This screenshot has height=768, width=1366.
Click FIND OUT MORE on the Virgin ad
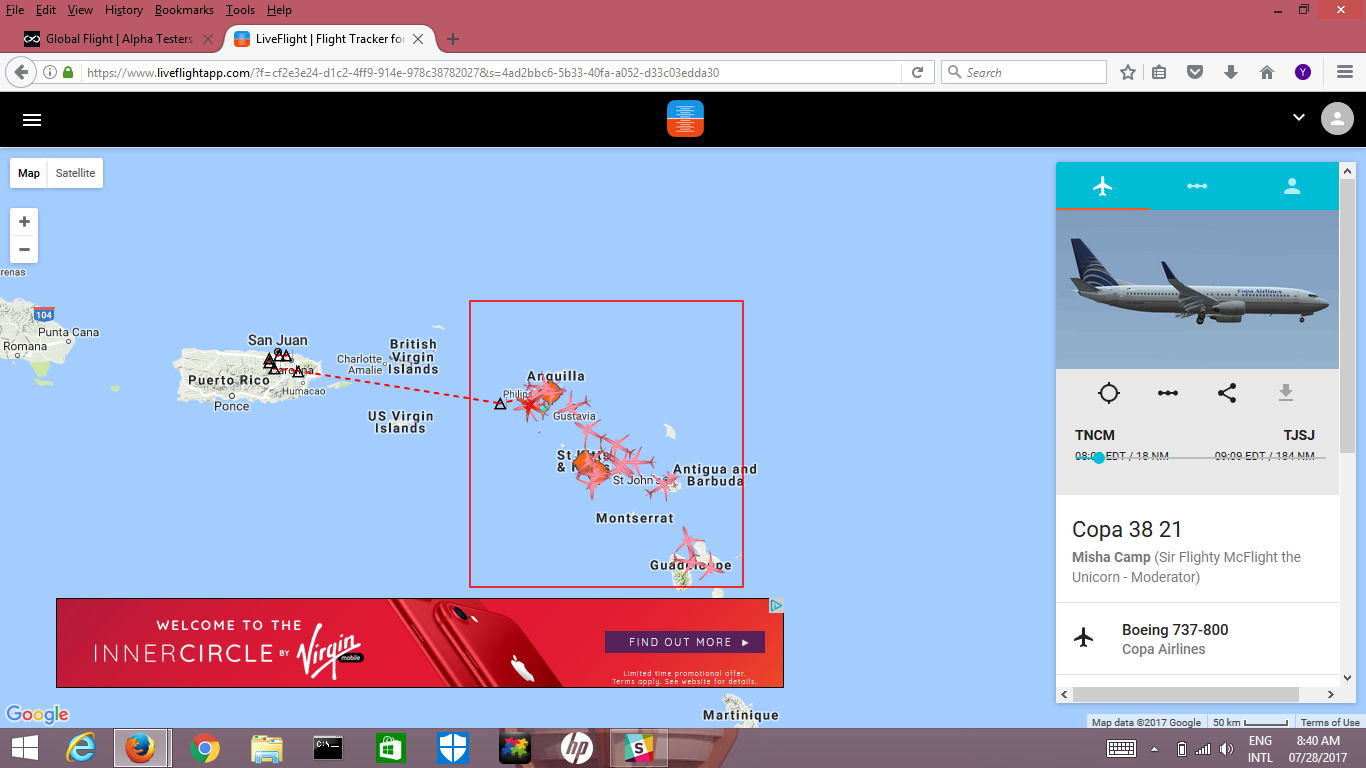point(685,642)
